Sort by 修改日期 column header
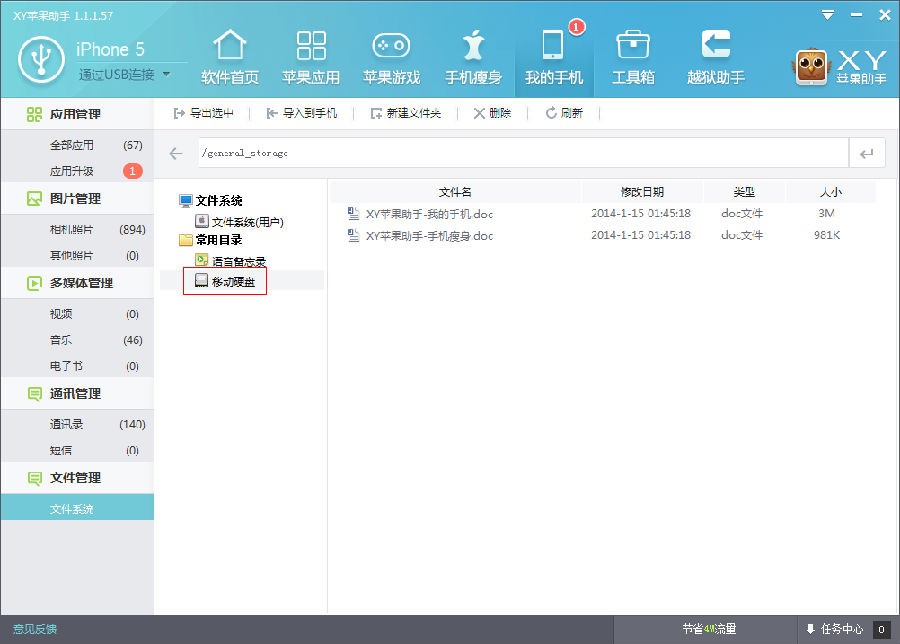900x644 pixels. point(642,192)
